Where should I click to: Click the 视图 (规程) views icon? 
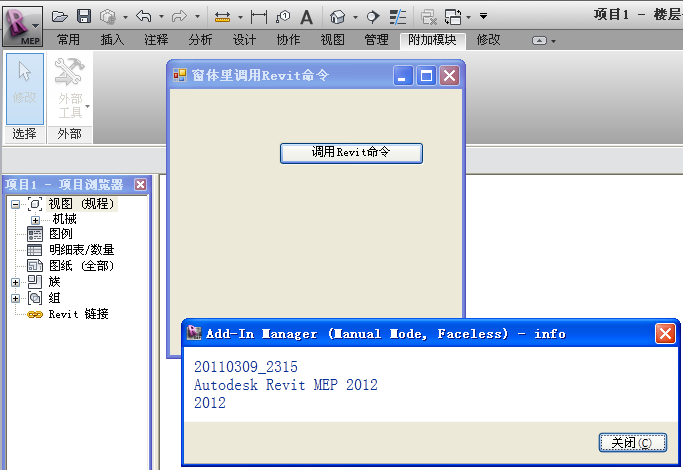click(35, 204)
